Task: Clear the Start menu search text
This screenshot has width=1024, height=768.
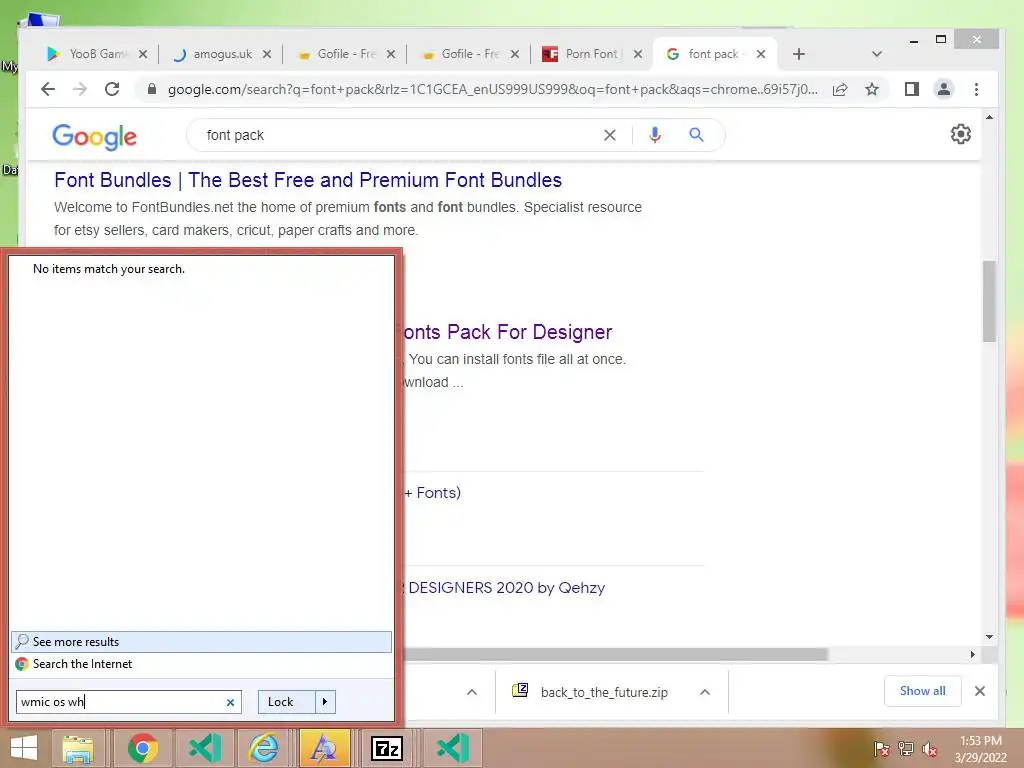Action: point(231,703)
